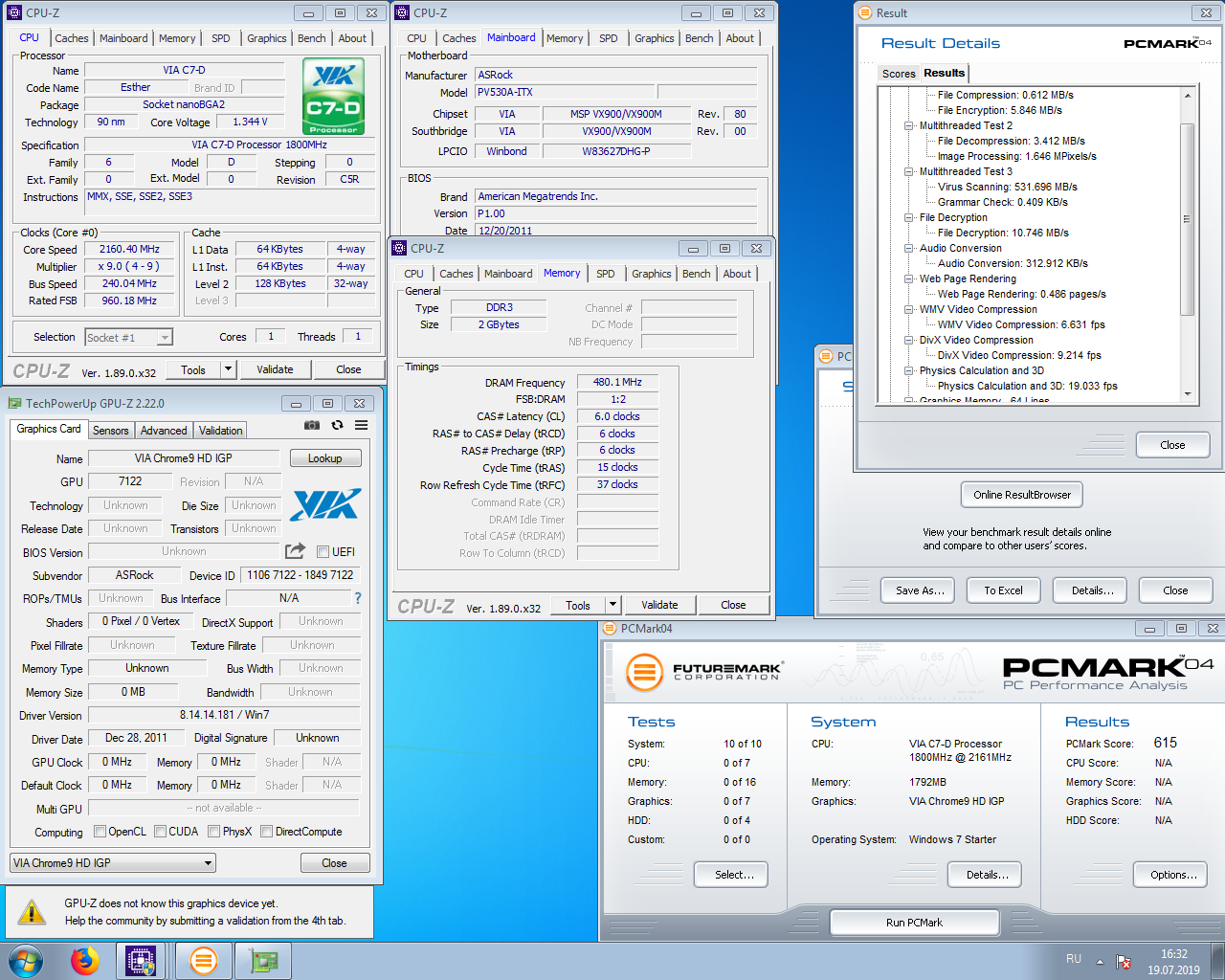Click Validate in CPU-Z CPU window
Viewport: 1225px width, 980px height.
[x=275, y=369]
